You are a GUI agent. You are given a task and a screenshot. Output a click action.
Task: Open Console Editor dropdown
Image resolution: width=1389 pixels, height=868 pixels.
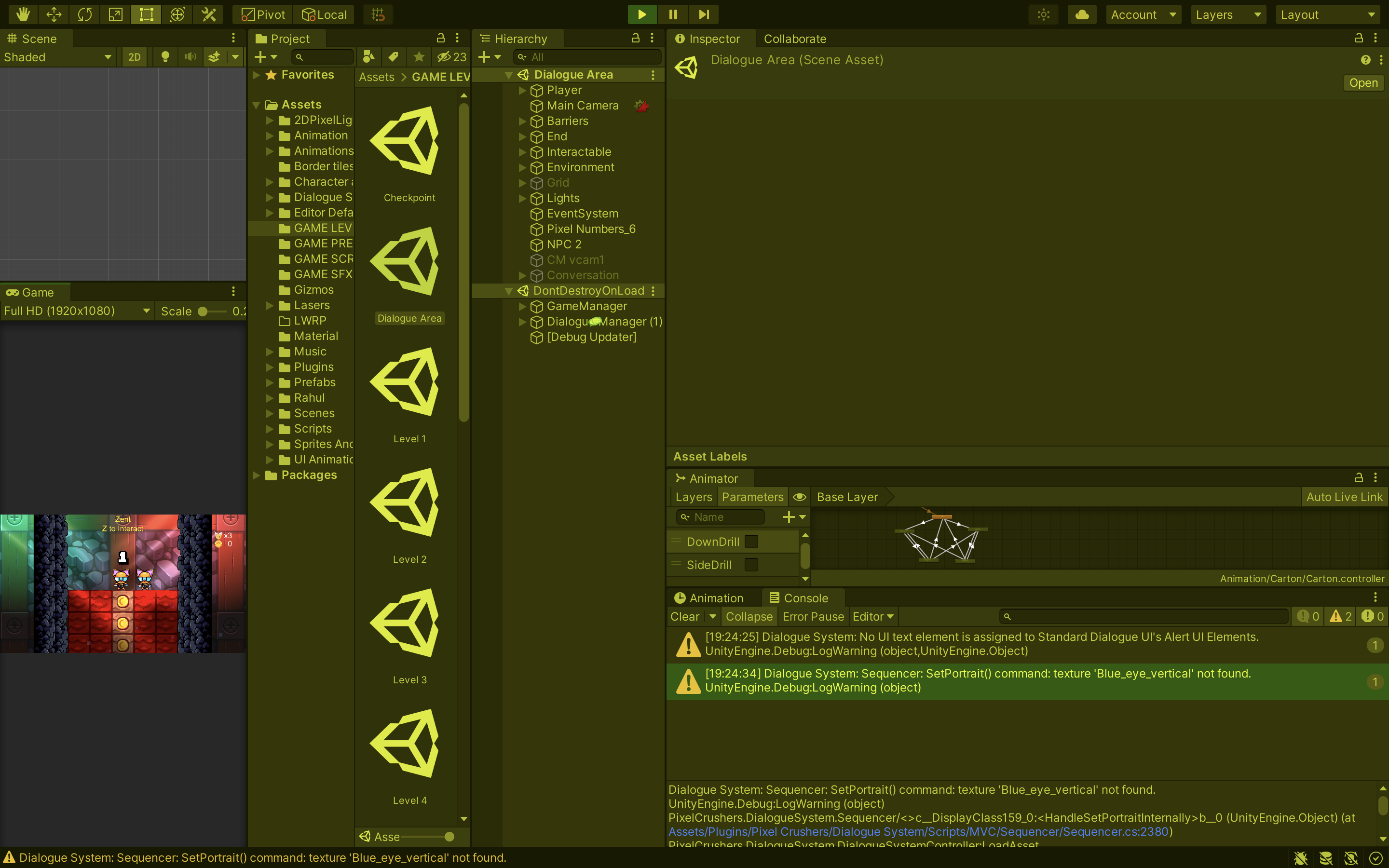point(872,617)
